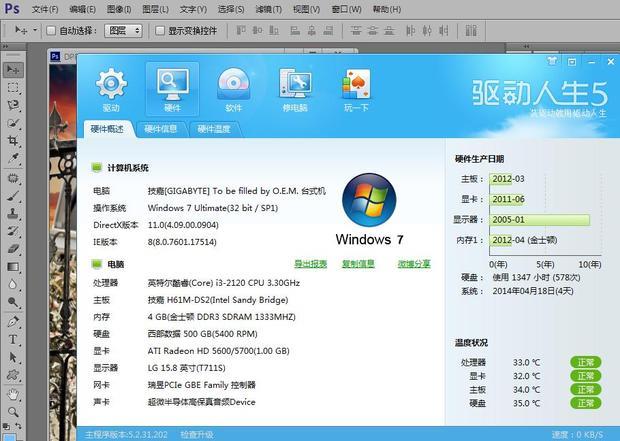The image size is (620, 441).
Task: Select the Eraser tool
Action: [x=13, y=249]
